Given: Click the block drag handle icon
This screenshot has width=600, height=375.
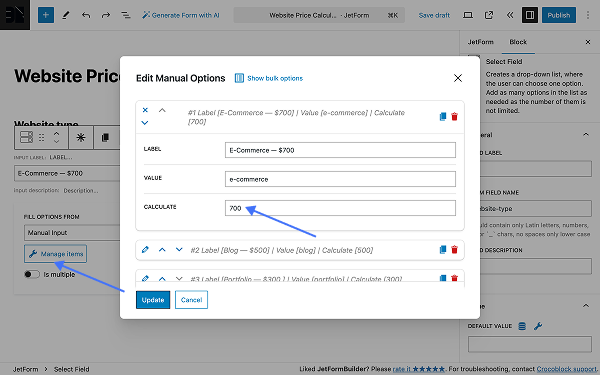Looking at the screenshot, I should [42, 137].
